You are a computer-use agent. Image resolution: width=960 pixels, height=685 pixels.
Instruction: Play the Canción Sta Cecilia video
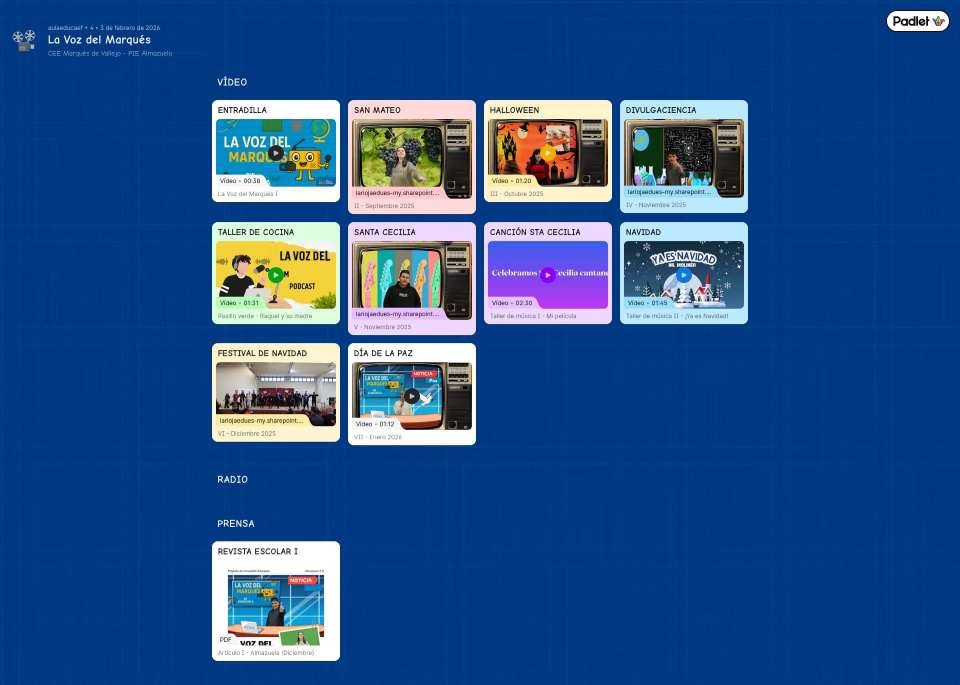[x=547, y=275]
